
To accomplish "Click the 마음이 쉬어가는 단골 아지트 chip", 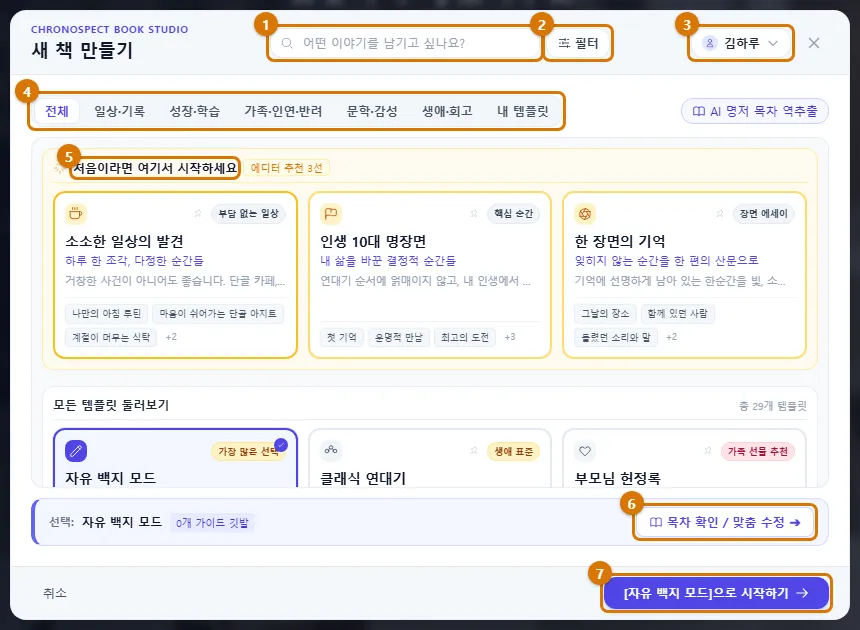I will click(218, 314).
